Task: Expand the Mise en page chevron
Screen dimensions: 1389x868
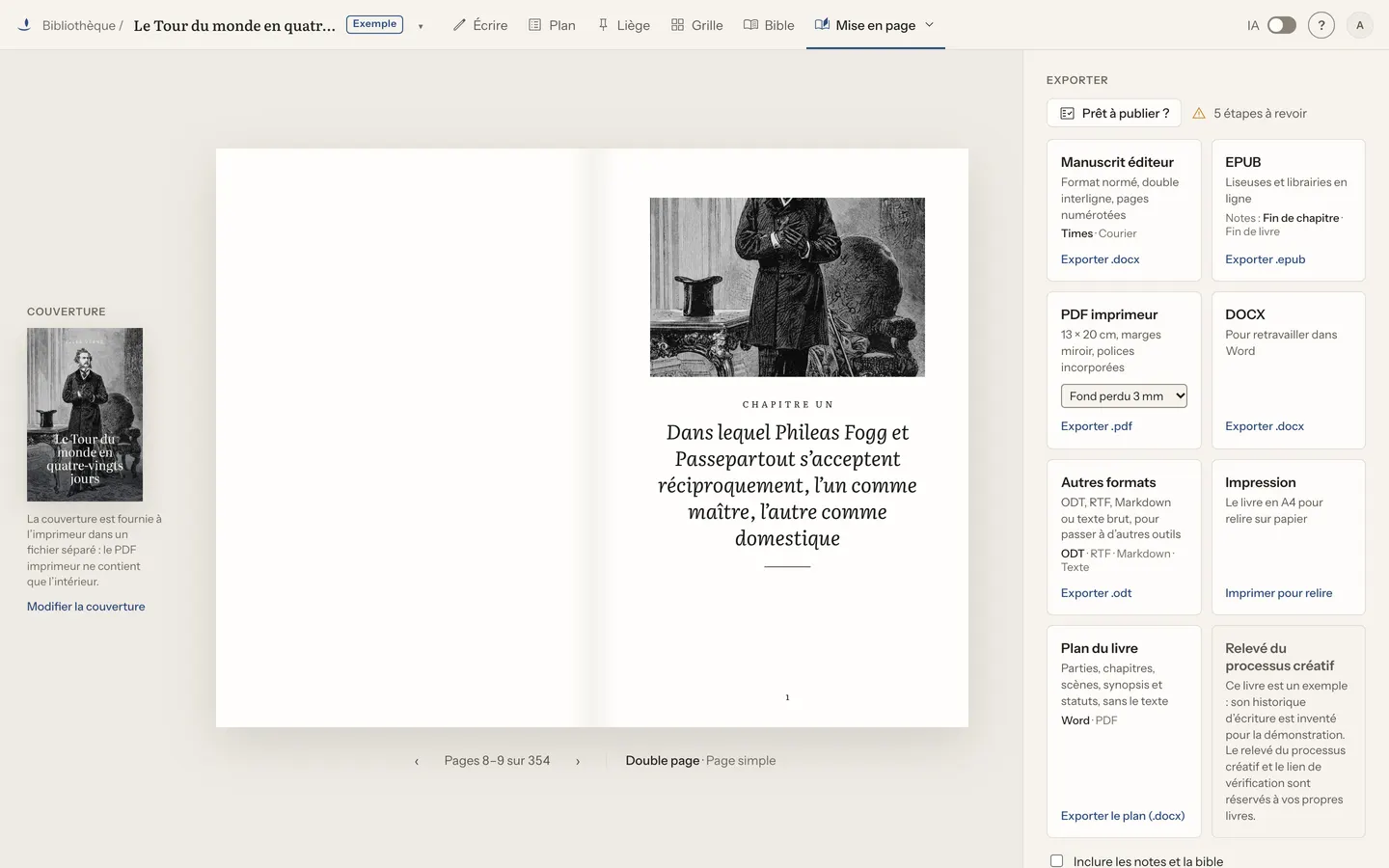Action: tap(930, 25)
